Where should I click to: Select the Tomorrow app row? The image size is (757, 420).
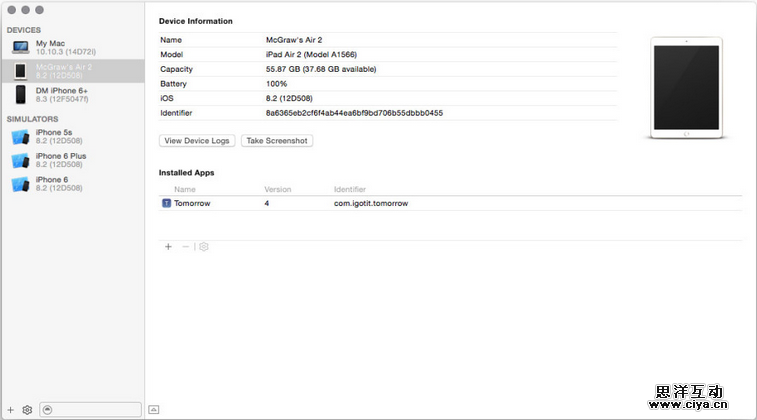coord(450,203)
